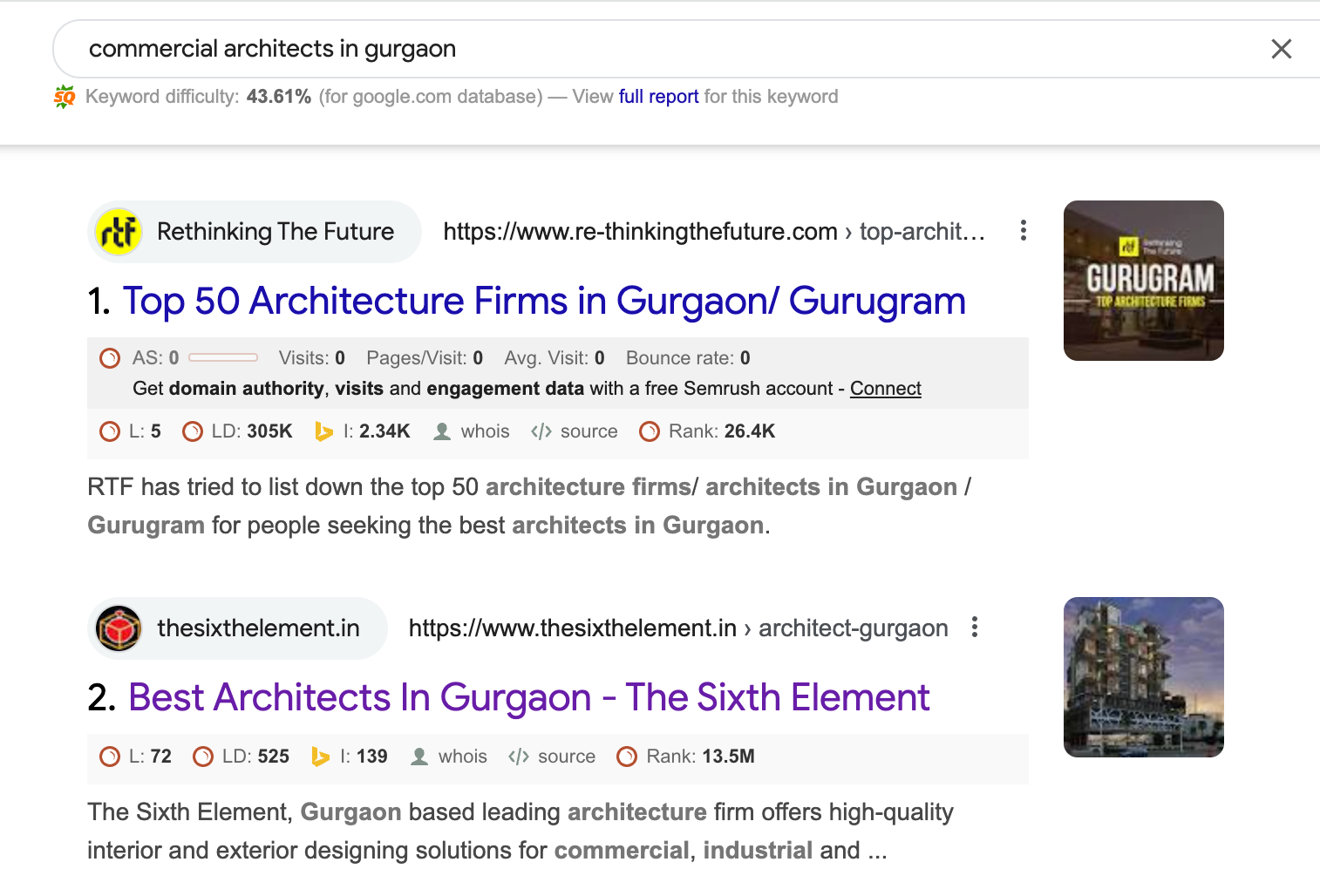Click the LD: 305K icon
1320x896 pixels.
(193, 431)
